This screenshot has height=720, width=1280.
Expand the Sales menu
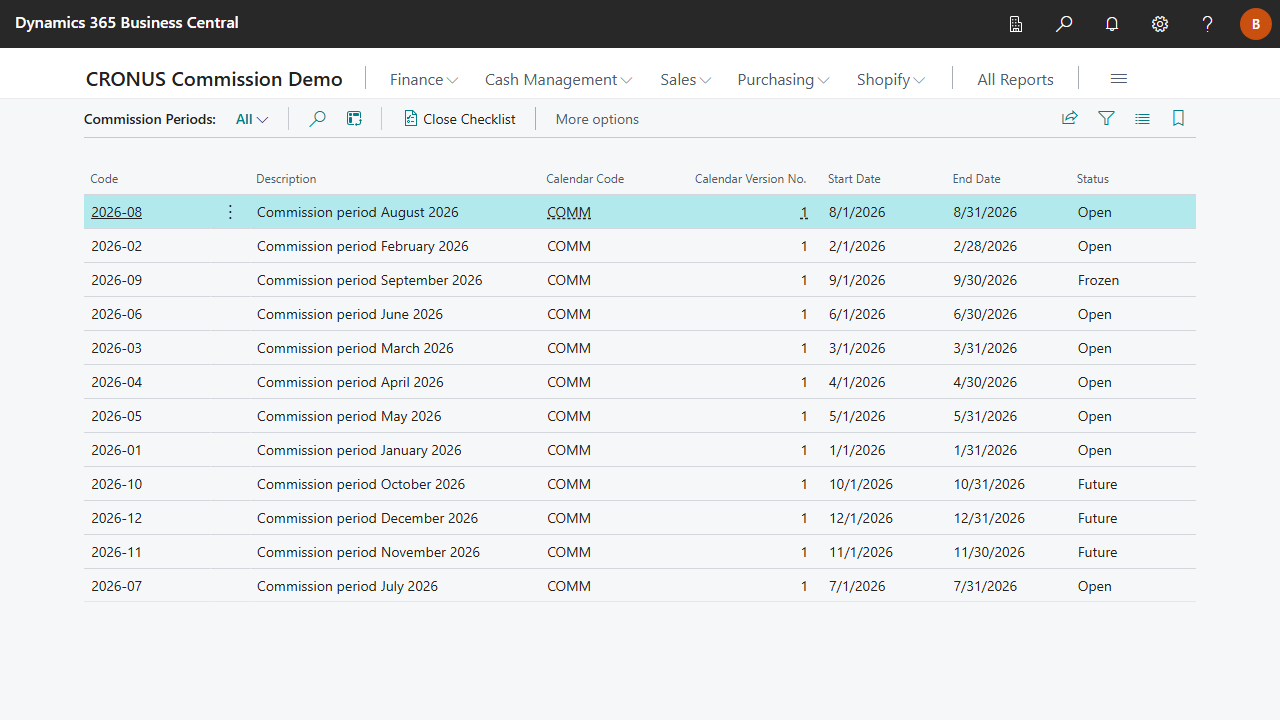685,79
